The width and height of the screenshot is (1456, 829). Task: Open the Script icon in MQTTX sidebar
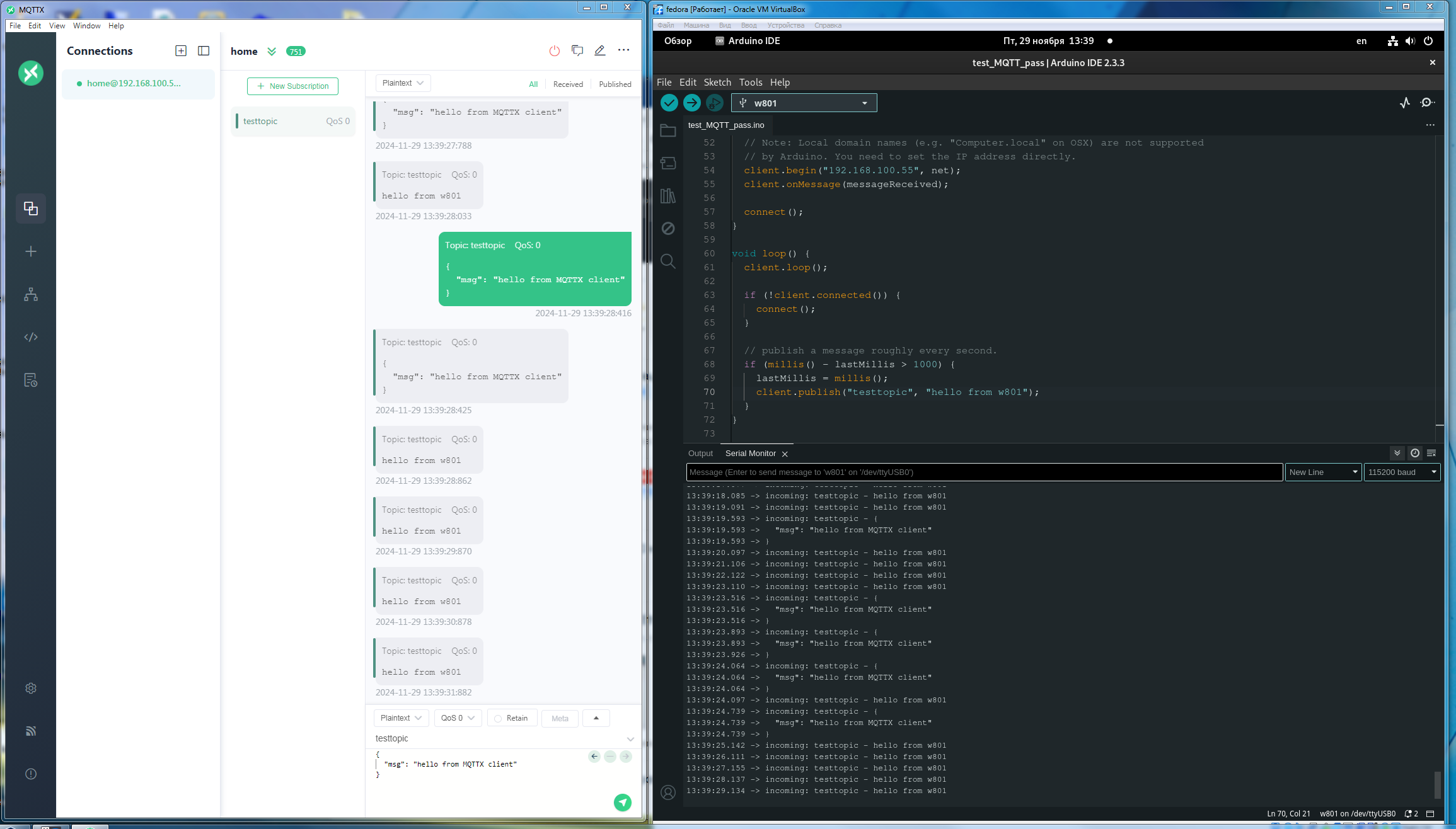(31, 337)
